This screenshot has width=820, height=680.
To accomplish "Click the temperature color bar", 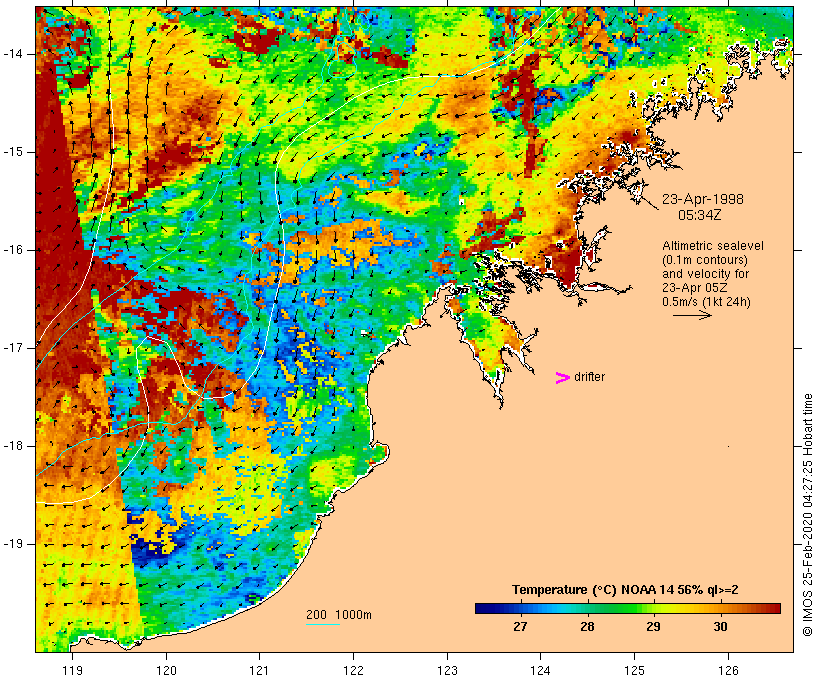I will coord(628,608).
